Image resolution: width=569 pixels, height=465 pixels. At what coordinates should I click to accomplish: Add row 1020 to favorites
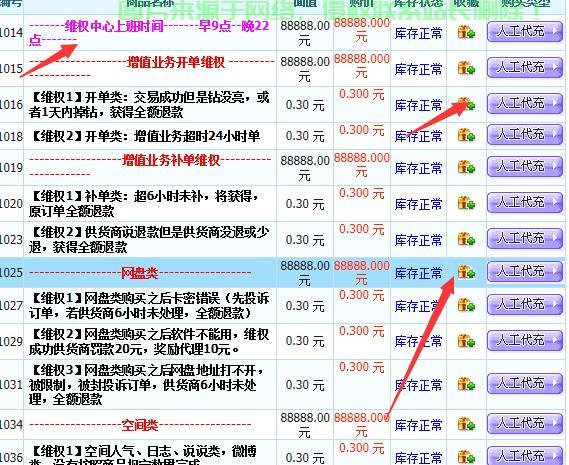click(x=466, y=203)
